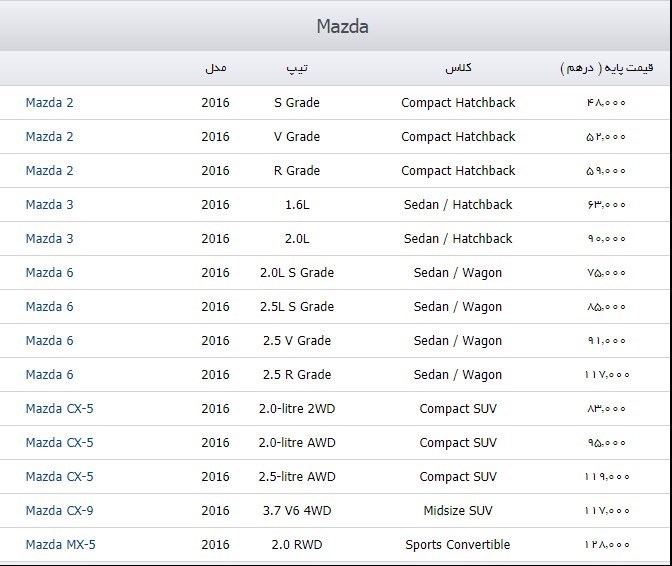672x566 pixels.
Task: Click the 83,000 price of CX-5 2.0-litre 2WD
Action: (x=607, y=408)
